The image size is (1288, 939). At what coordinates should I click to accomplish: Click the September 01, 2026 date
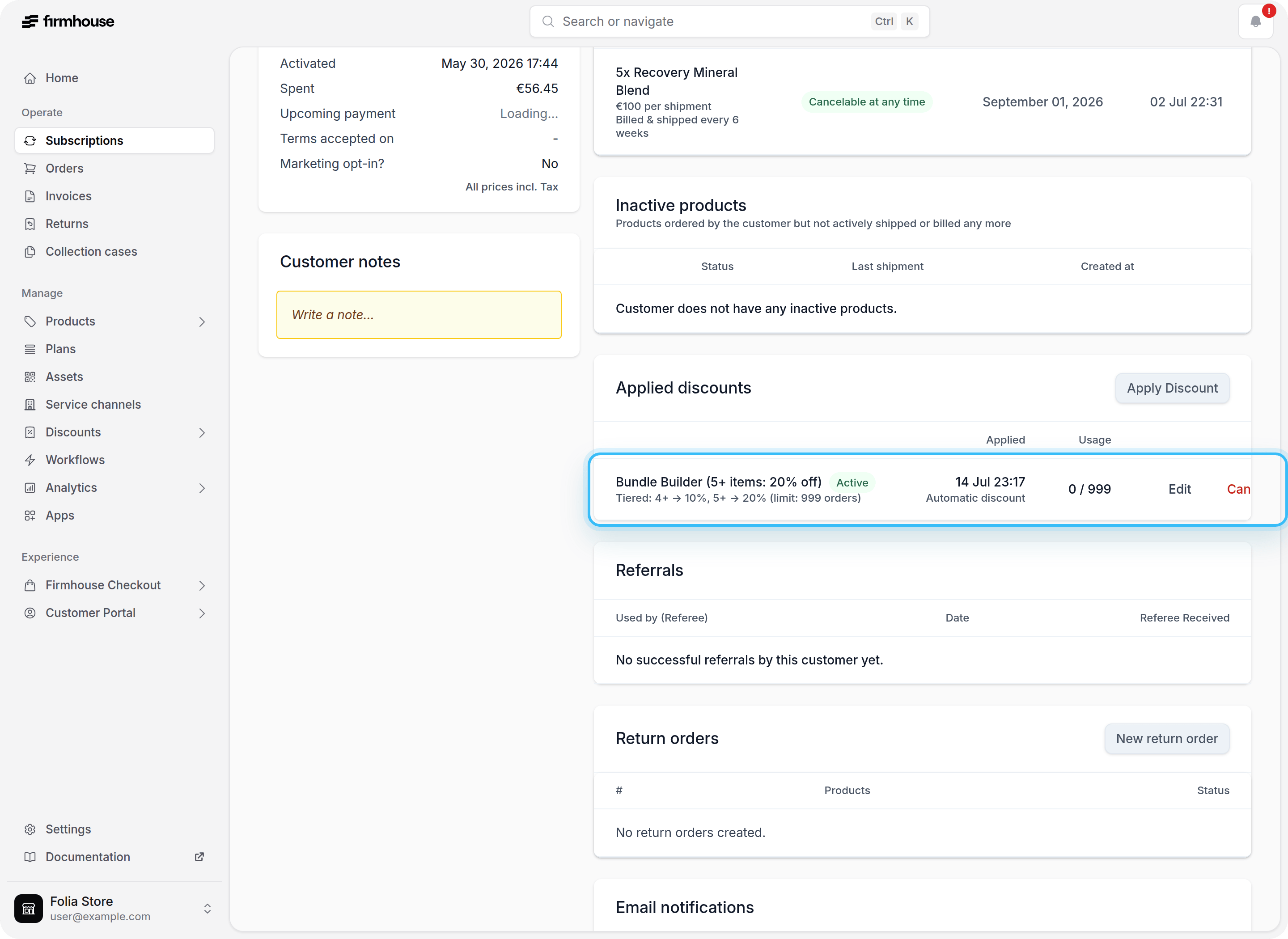(1042, 102)
